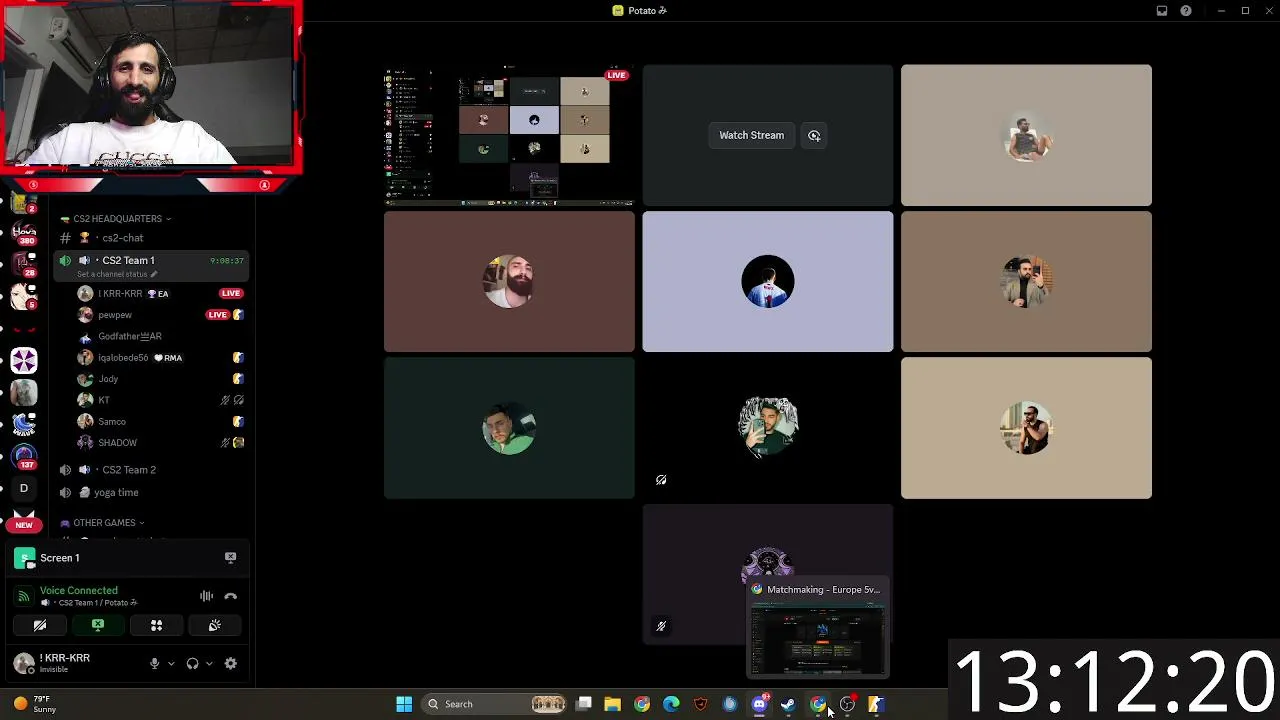Screen dimensions: 1280x720
Task: Open the Discord help icon
Action: click(1186, 11)
